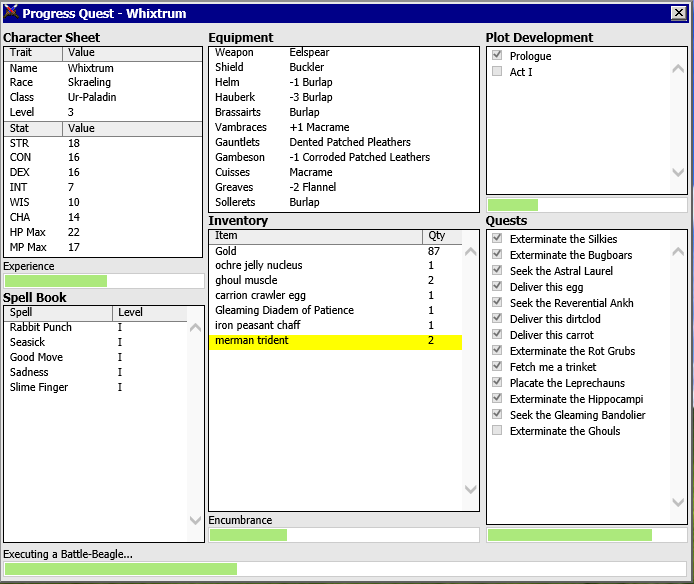The width and height of the screenshot is (694, 584).
Task: Click the Vambraces +1 Macrame row
Action: (x=344, y=128)
